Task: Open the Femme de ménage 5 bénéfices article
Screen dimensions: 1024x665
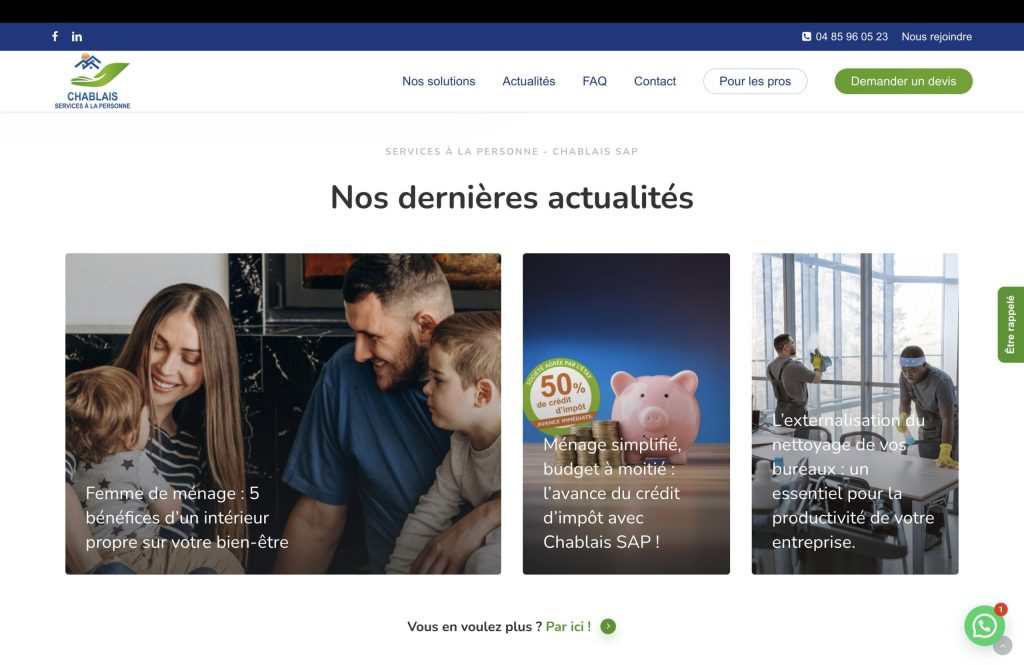Action: pyautogui.click(x=283, y=414)
